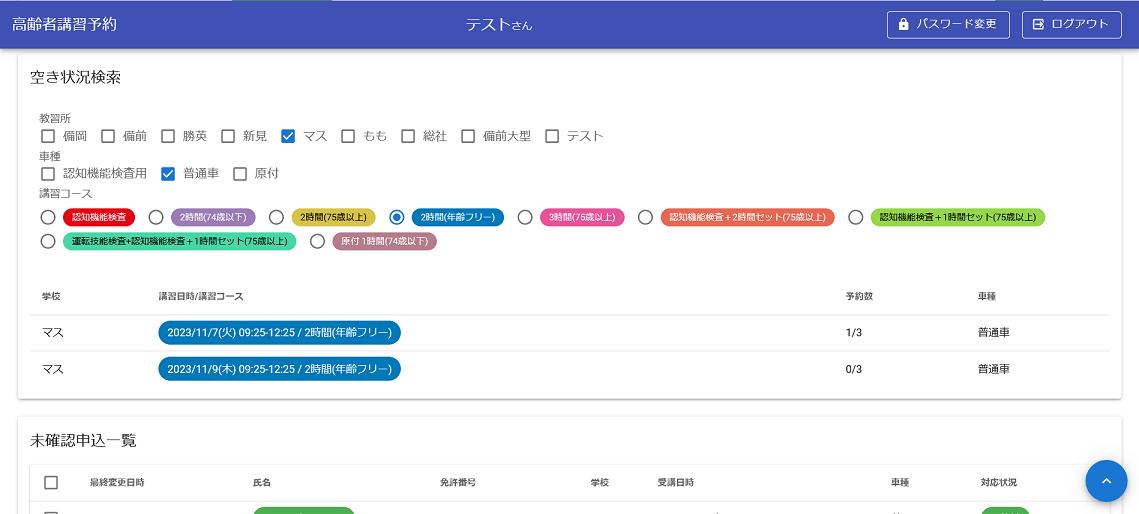Image resolution: width=1139 pixels, height=514 pixels.
Task: Click the 受講日時 column header
Action: [675, 483]
